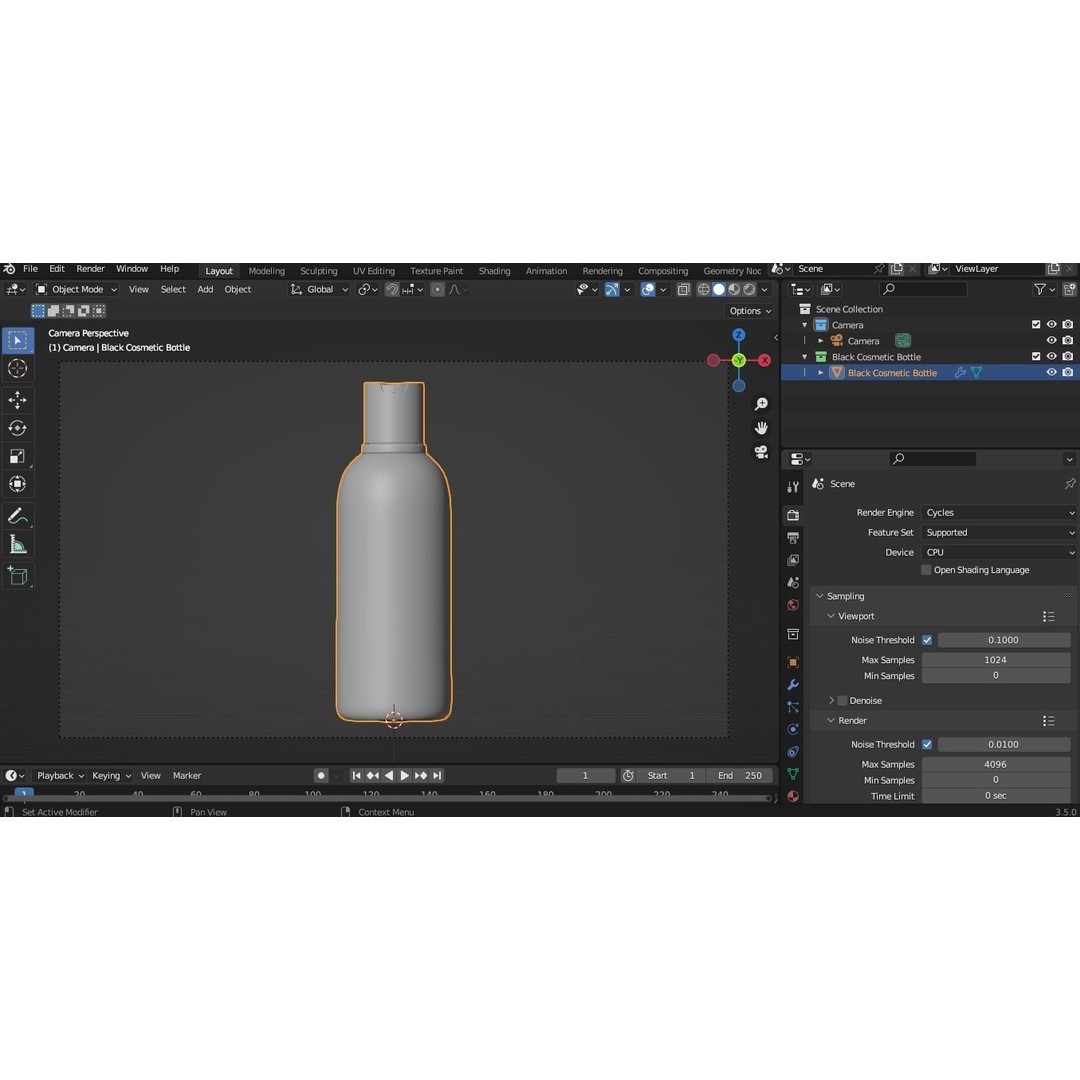
Task: Toggle Viewport Noise Threshold checkbox
Action: [927, 640]
